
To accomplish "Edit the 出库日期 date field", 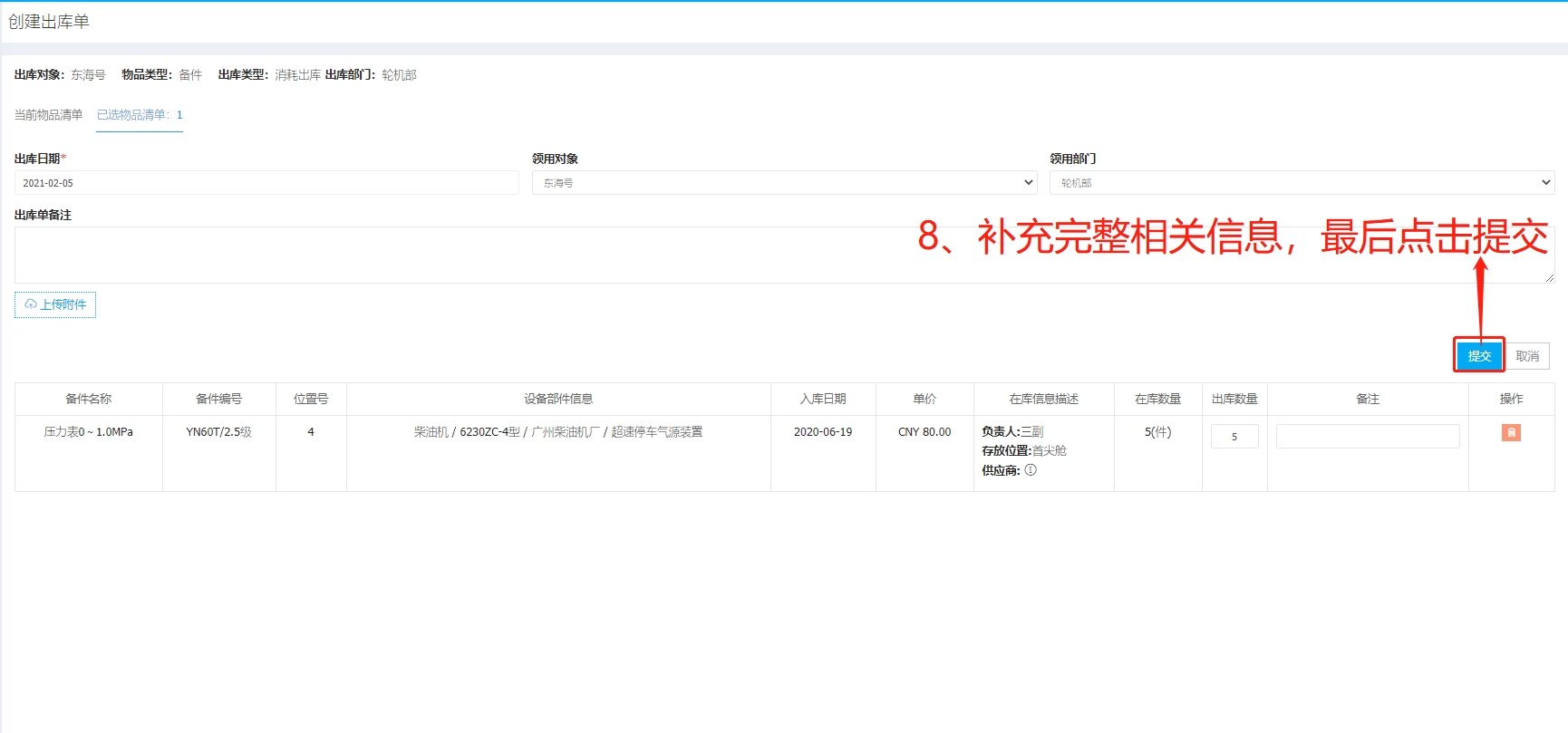I will (266, 183).
